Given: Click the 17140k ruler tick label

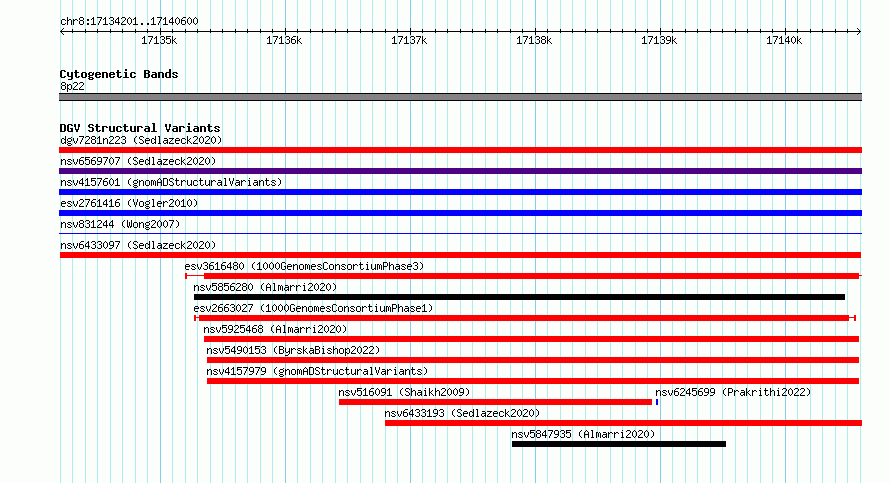Looking at the screenshot, I should (784, 40).
